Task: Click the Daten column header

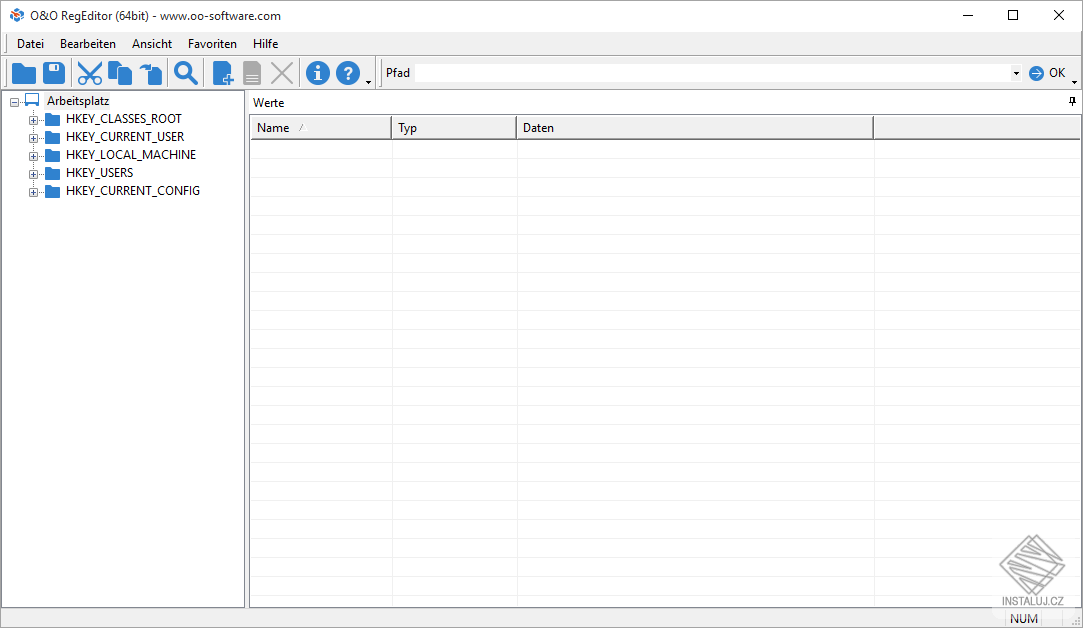Action: click(696, 128)
